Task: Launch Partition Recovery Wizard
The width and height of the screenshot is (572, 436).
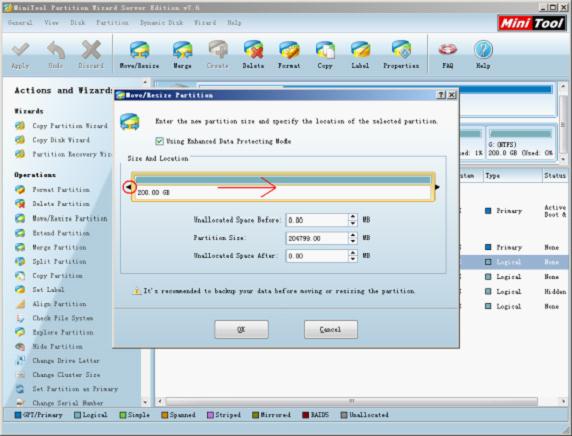Action: [x=63, y=154]
